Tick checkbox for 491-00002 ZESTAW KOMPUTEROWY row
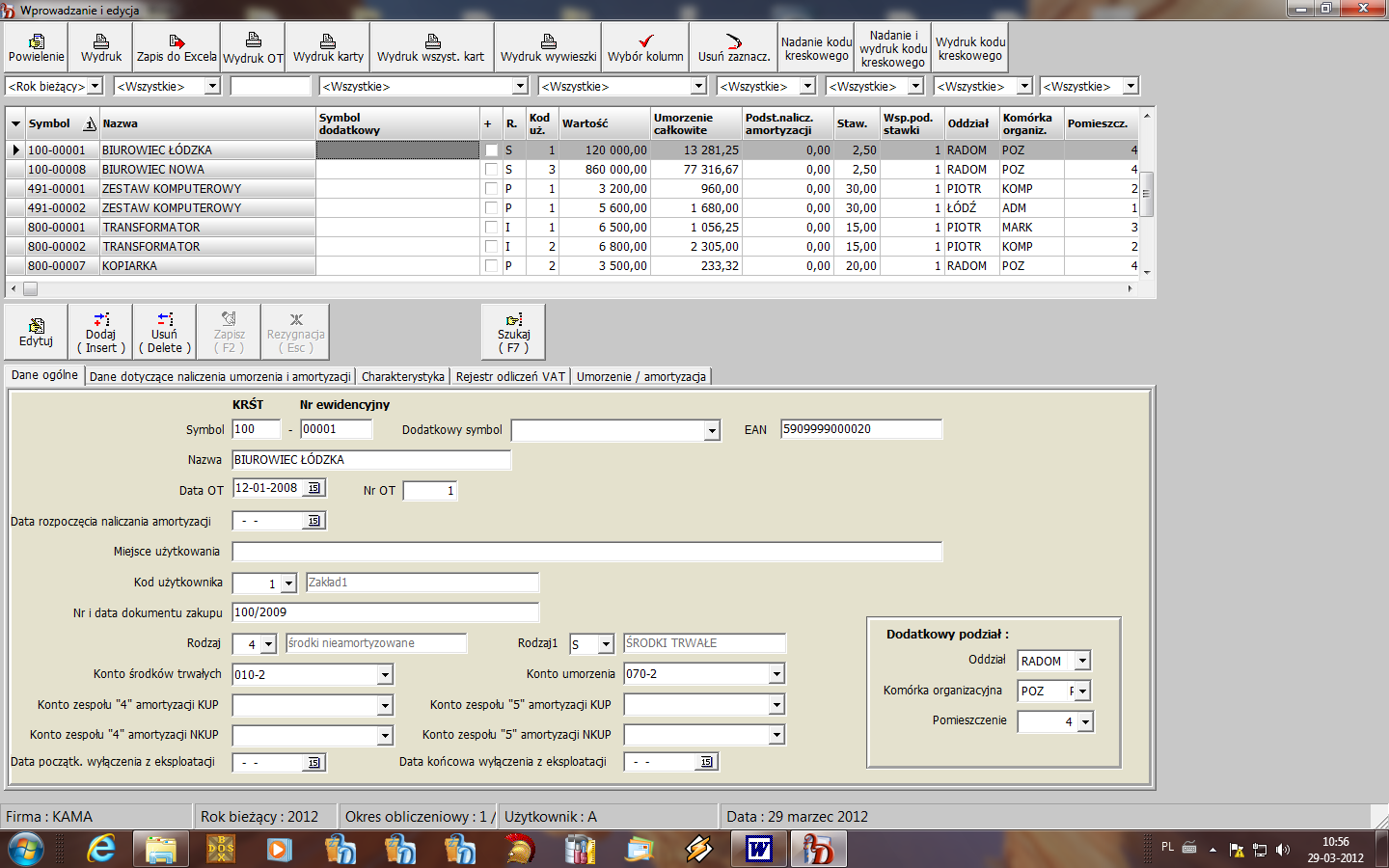The width and height of the screenshot is (1389, 868). point(492,208)
